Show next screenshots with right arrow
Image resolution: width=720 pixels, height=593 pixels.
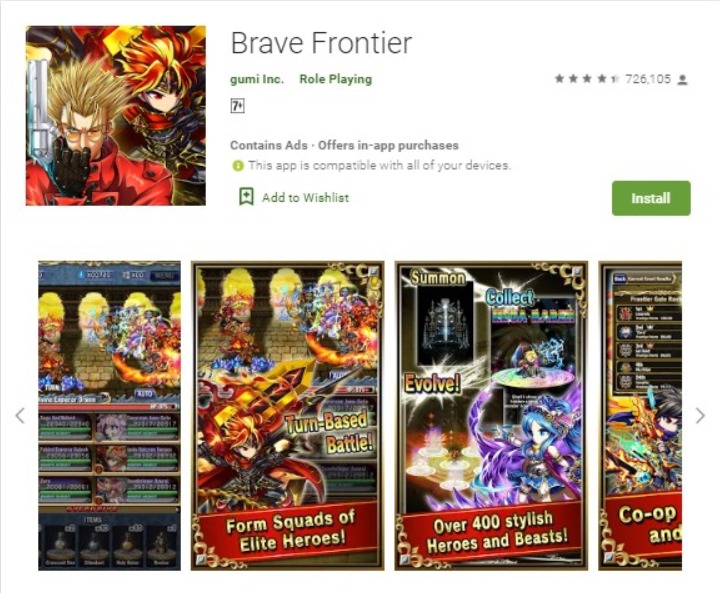(x=700, y=416)
